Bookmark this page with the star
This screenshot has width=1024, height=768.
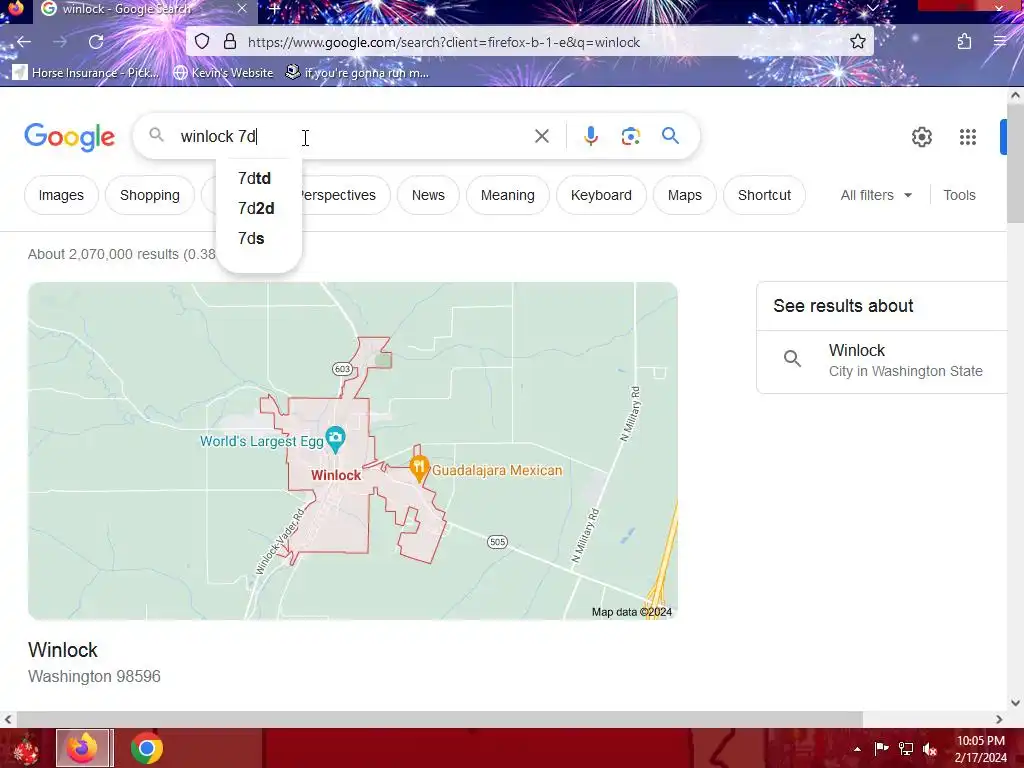(857, 42)
